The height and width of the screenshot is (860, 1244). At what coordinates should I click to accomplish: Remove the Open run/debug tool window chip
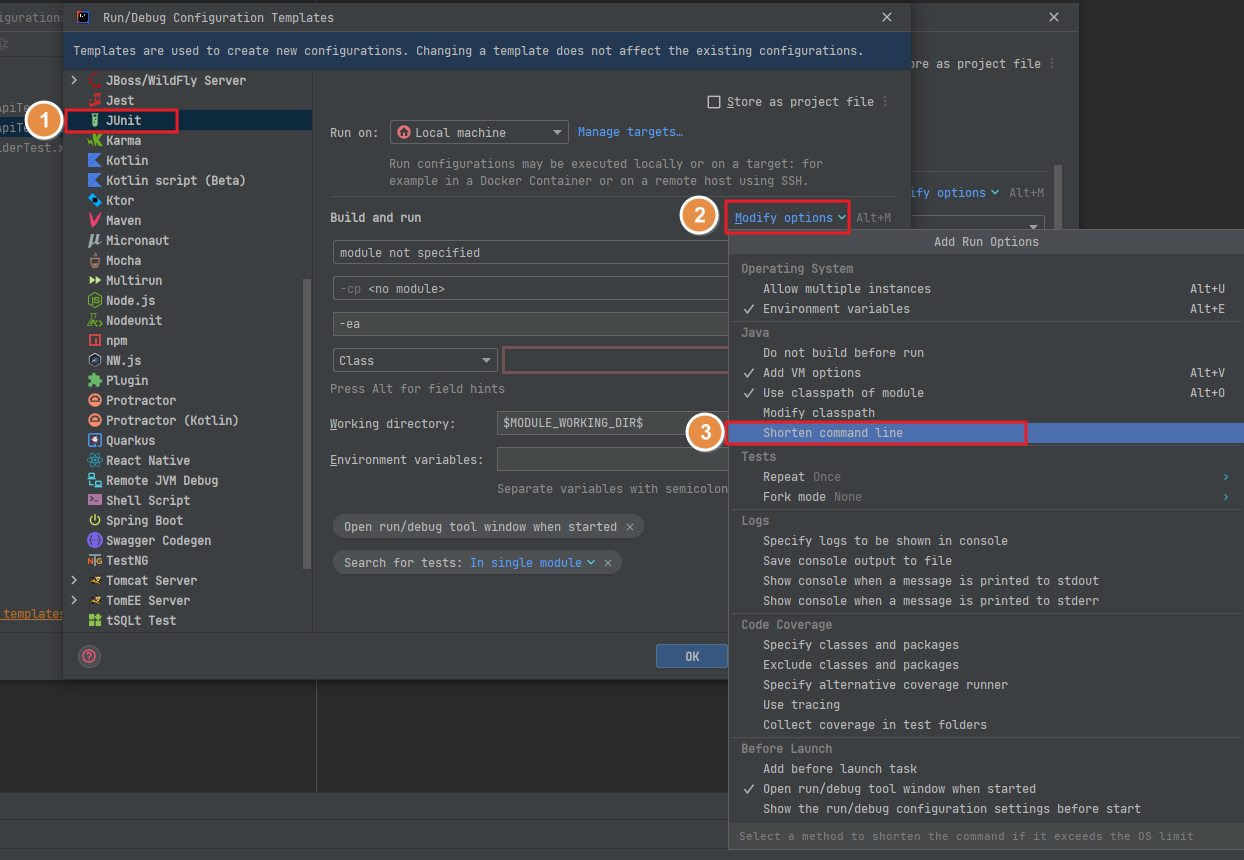click(630, 527)
